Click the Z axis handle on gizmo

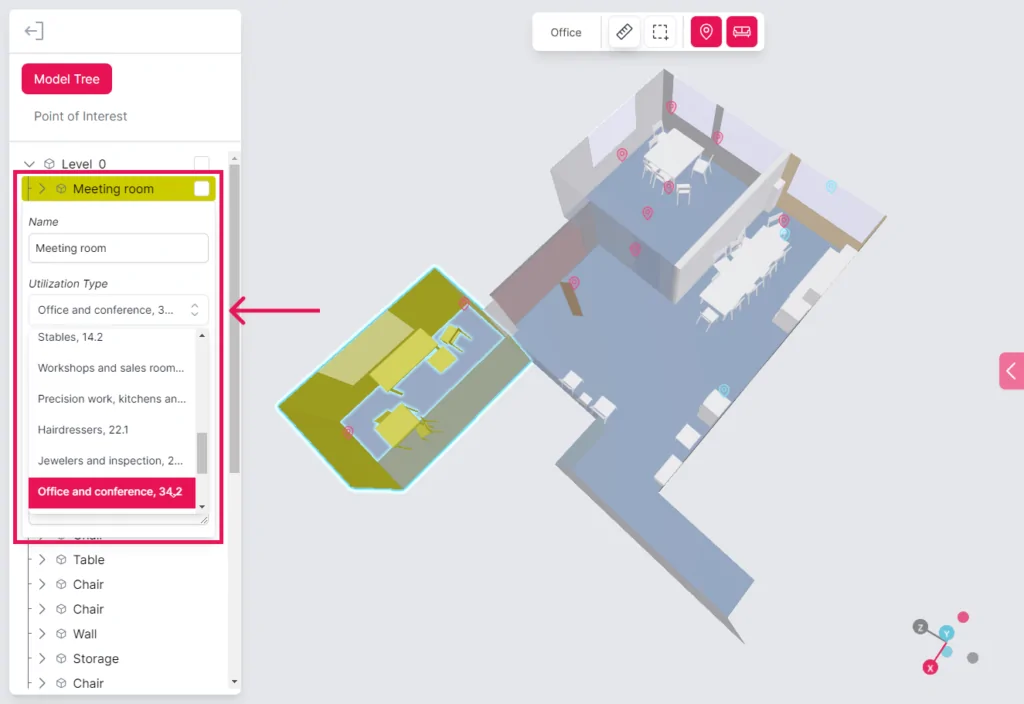coord(920,627)
